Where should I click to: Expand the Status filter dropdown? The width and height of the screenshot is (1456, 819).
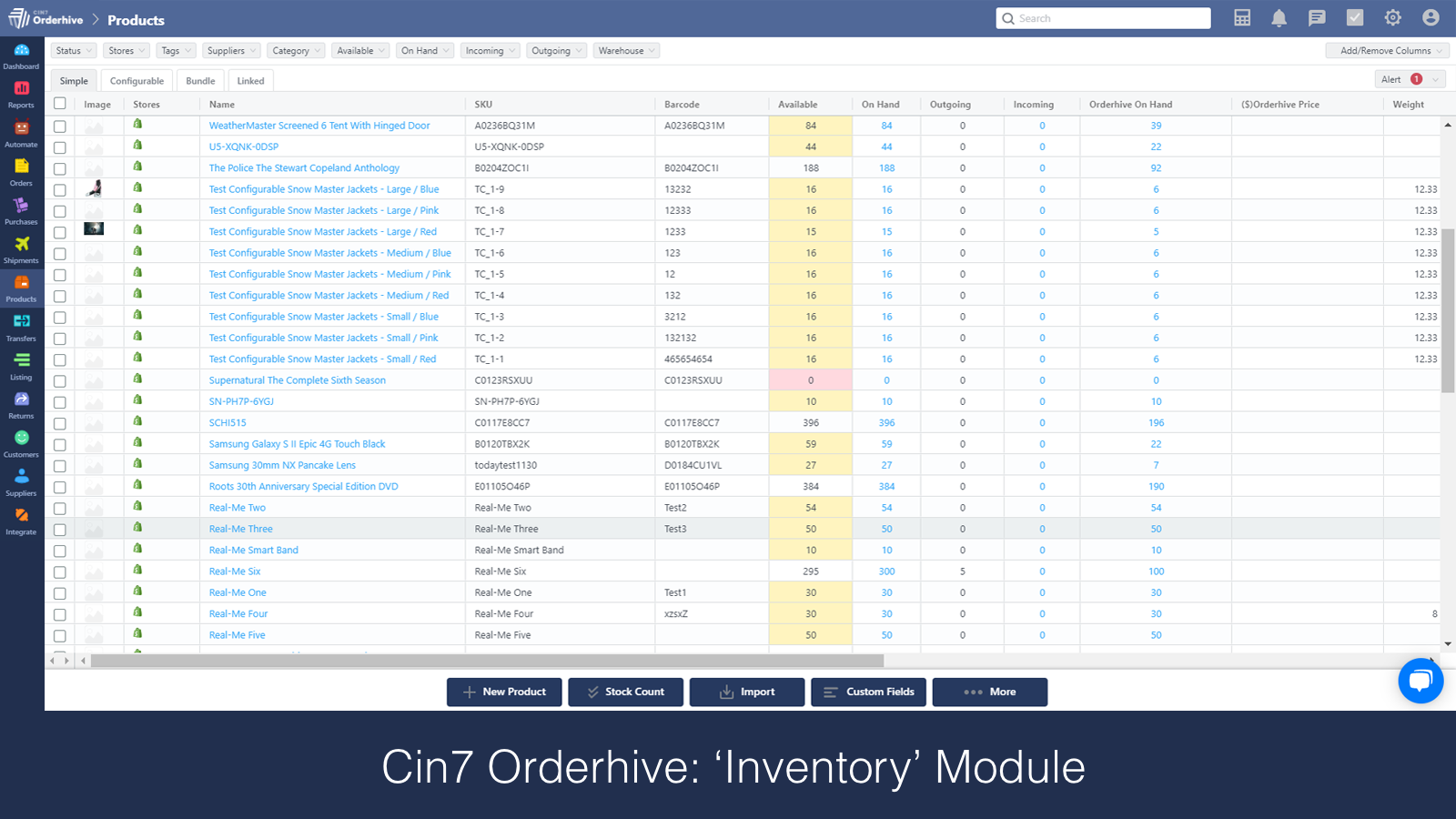click(74, 51)
